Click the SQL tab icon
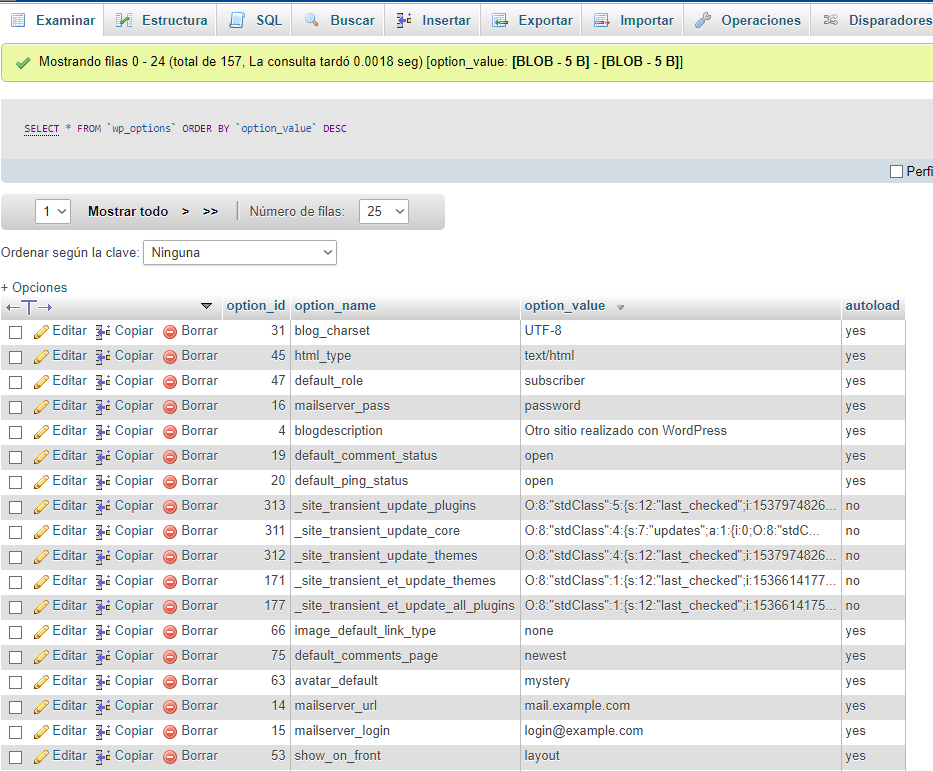Screen dimensions: 933x771 237,20
